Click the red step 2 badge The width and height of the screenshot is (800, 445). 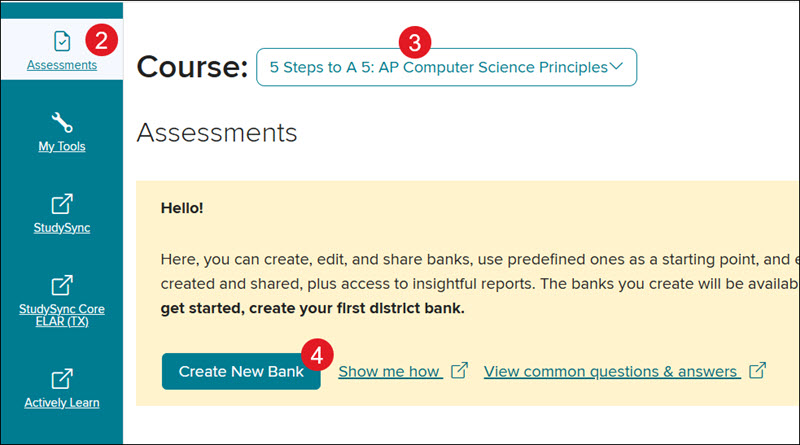(102, 40)
